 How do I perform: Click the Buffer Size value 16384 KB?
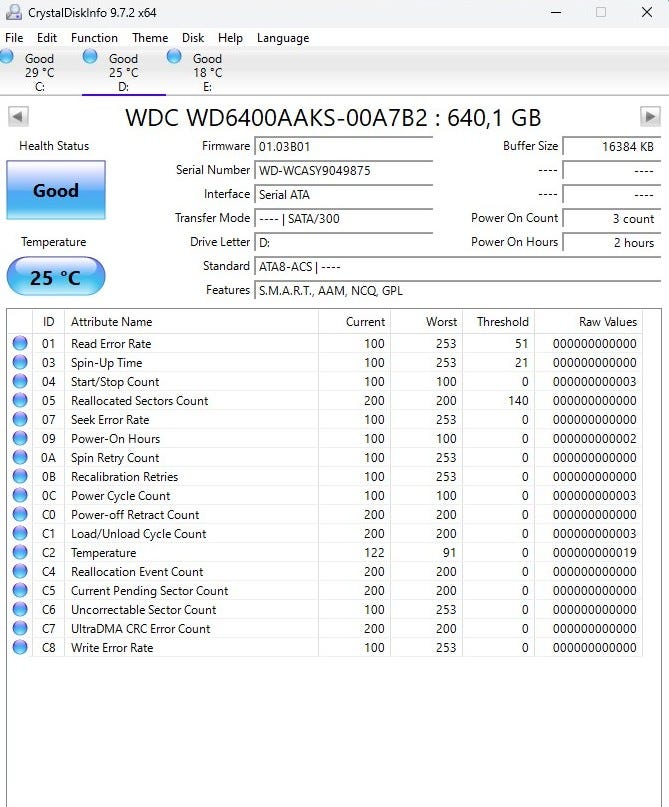coord(612,147)
